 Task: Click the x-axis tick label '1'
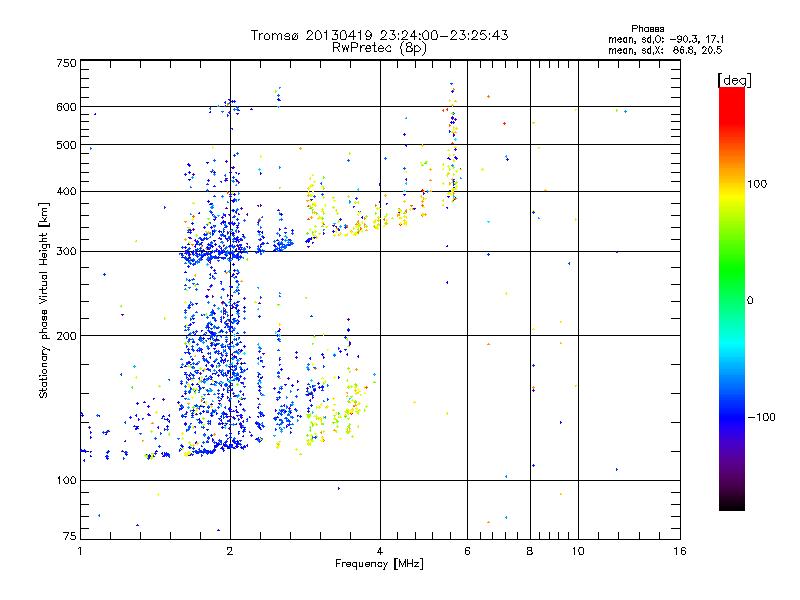point(80,551)
